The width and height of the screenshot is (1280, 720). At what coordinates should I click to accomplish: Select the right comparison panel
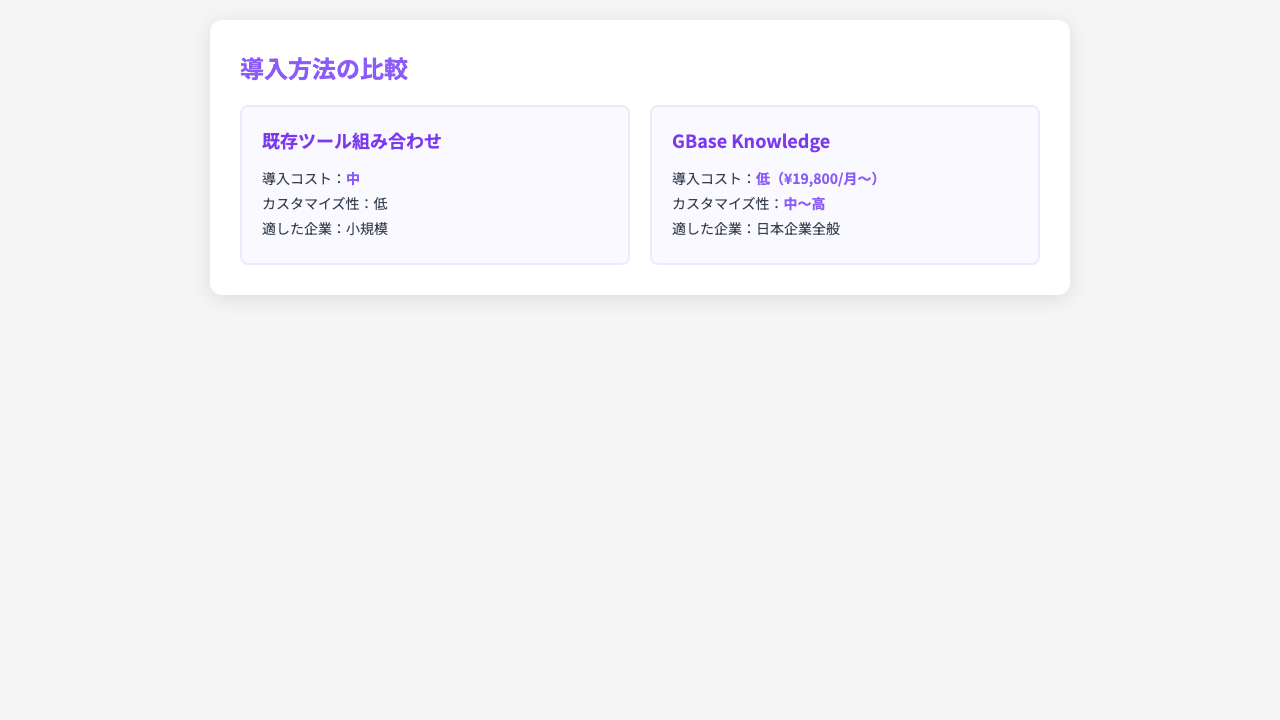click(845, 185)
